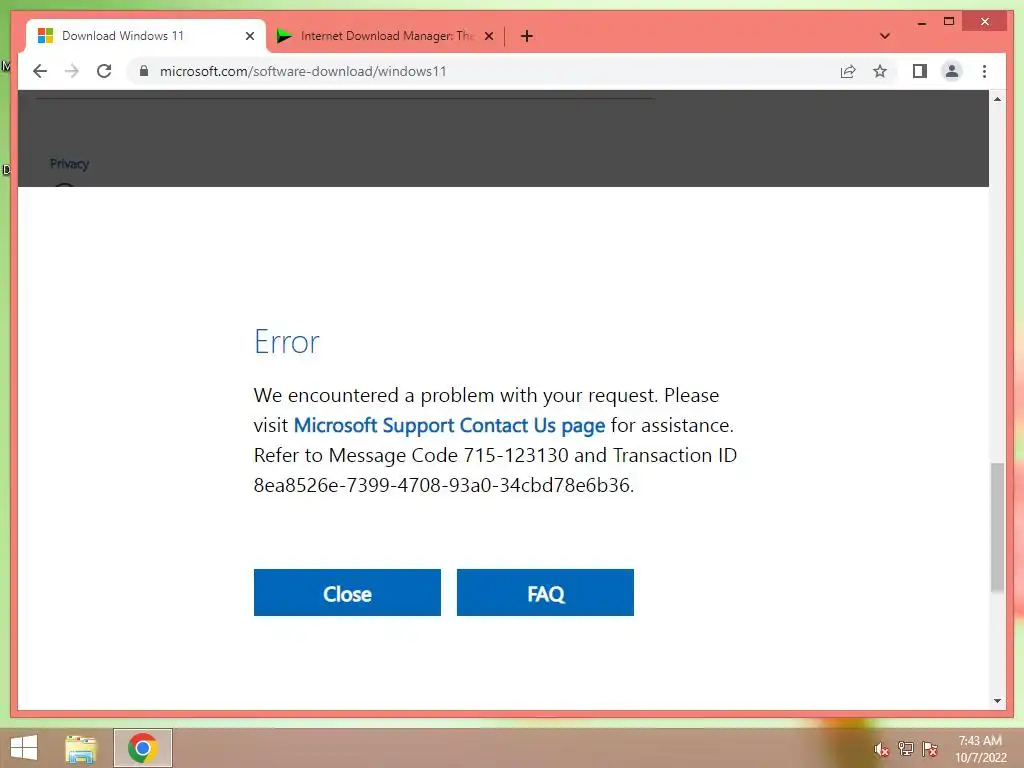Screen dimensions: 1024x768
Task: Click the vertical scrollbar thumb
Action: [x=997, y=527]
